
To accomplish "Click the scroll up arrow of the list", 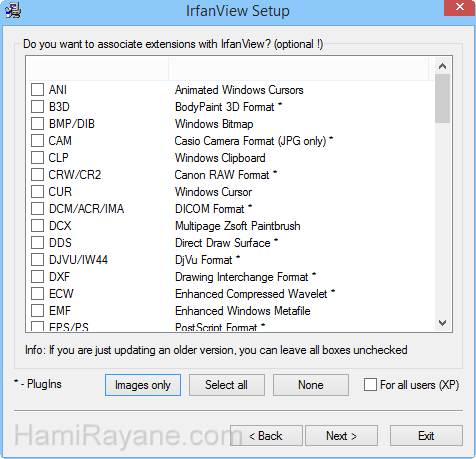I will click(443, 66).
